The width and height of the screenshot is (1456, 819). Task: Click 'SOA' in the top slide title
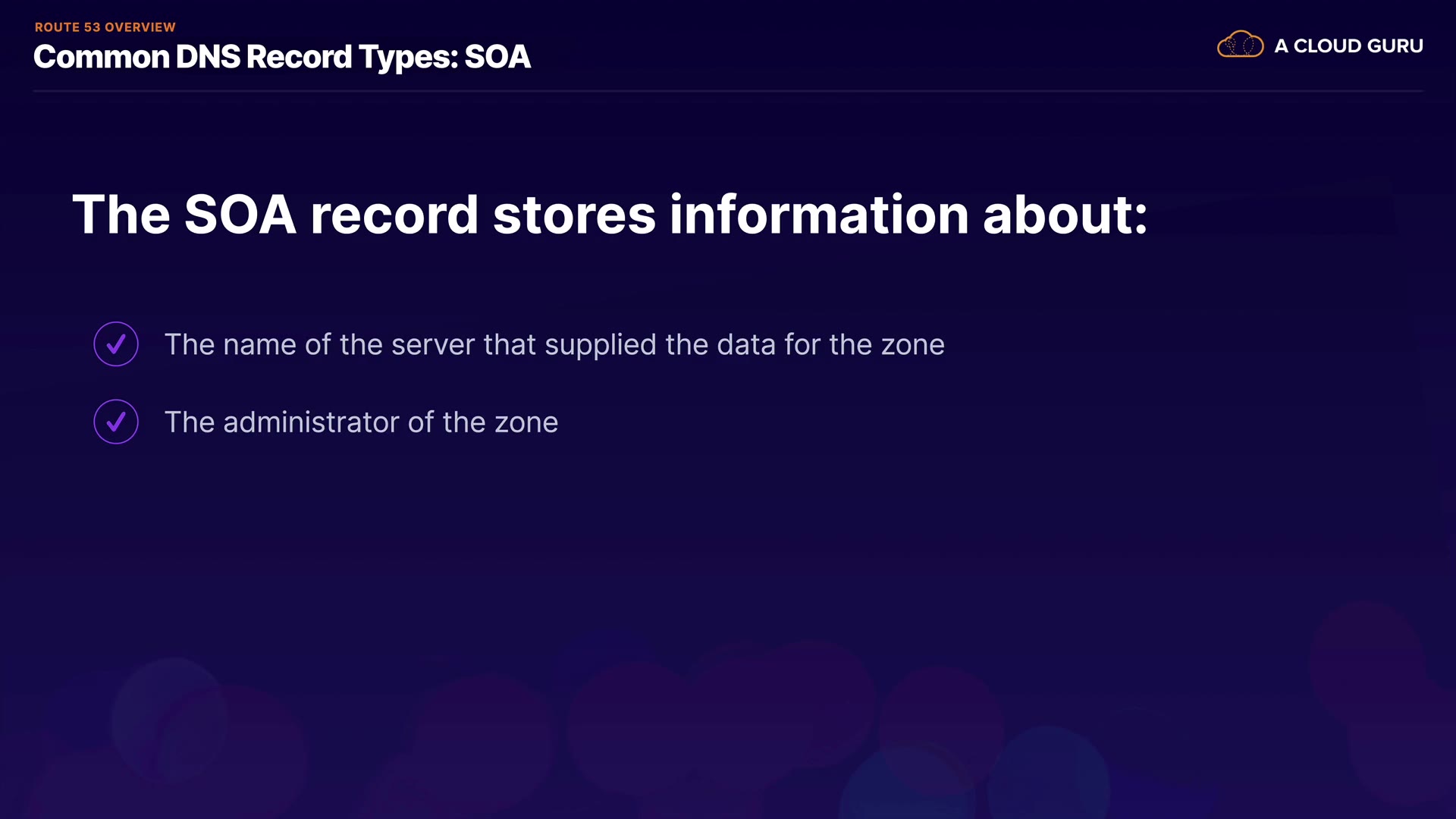coord(497,58)
